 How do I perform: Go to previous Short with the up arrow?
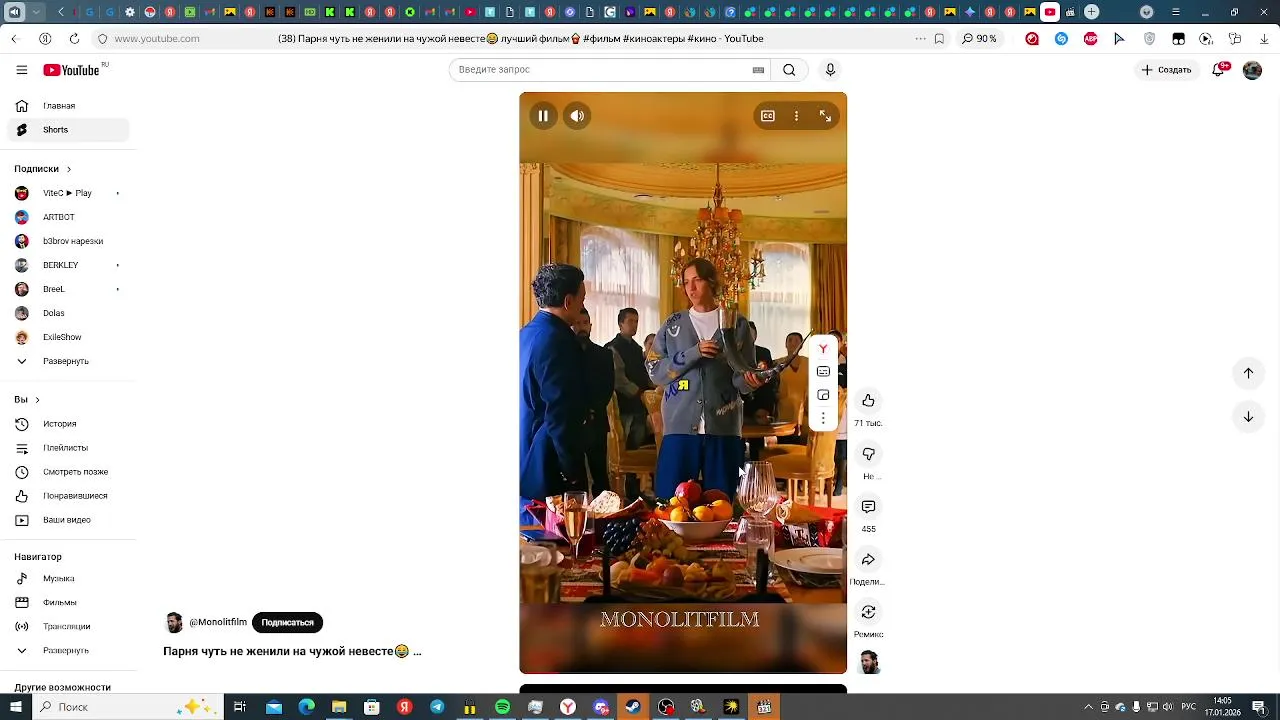click(x=1248, y=373)
